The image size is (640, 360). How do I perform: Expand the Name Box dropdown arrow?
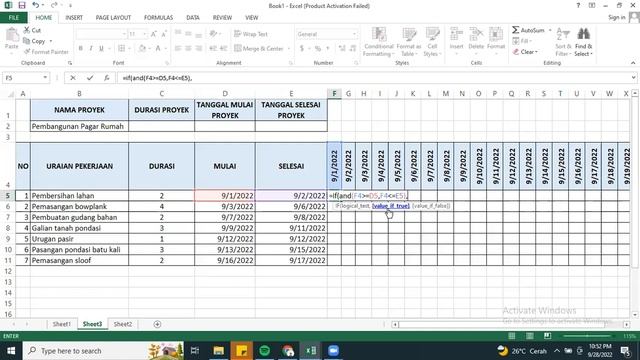click(45, 78)
